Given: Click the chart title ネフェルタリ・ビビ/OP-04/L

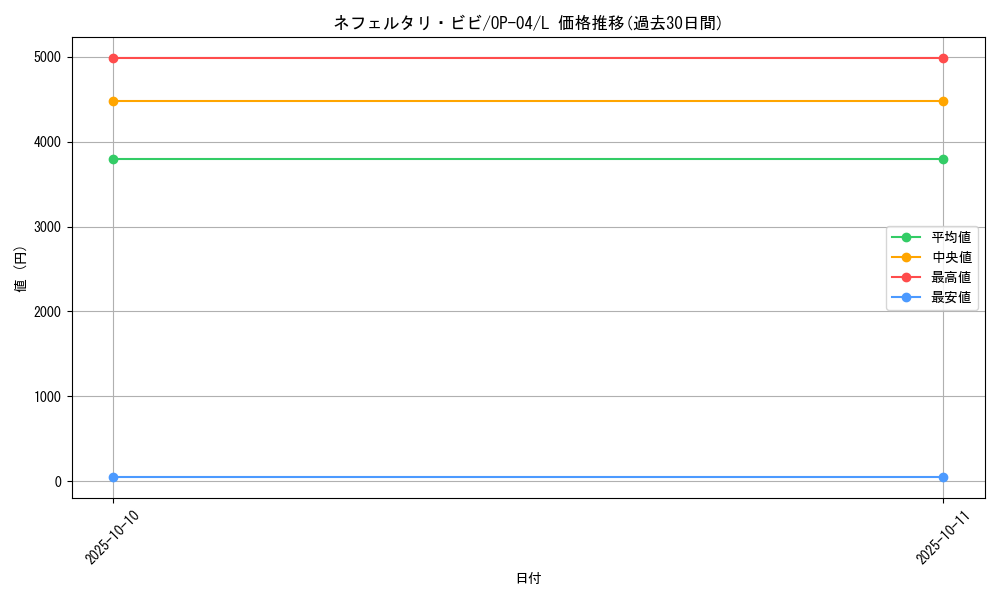Looking at the screenshot, I should [528, 23].
